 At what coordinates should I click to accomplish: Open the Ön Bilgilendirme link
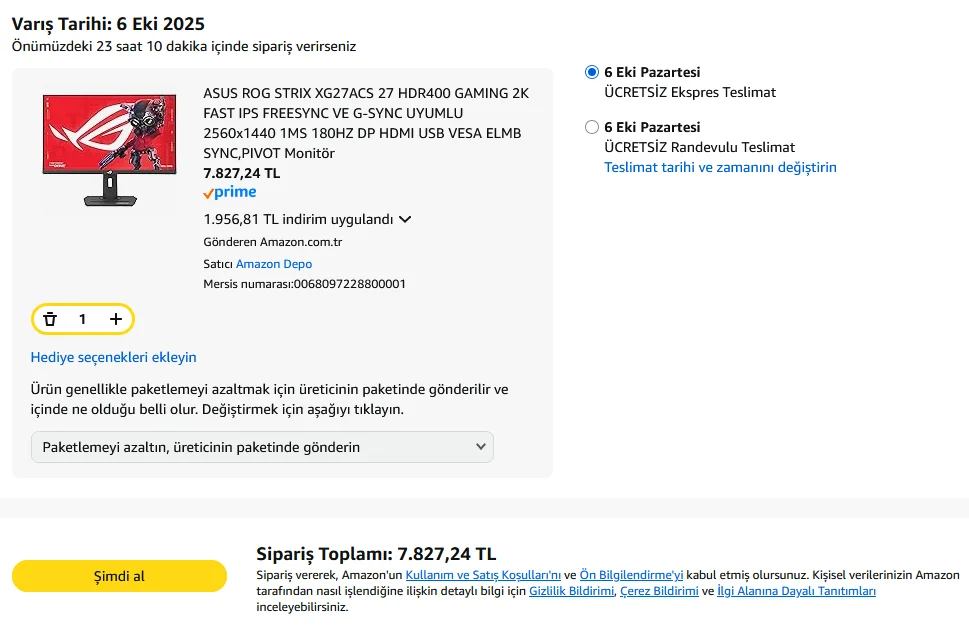(631, 575)
